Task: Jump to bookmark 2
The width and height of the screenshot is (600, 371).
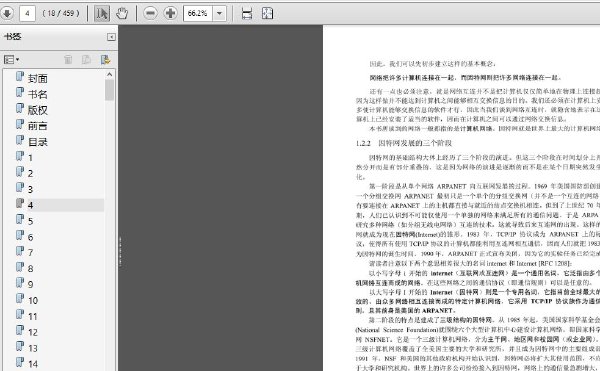Action: 30,174
